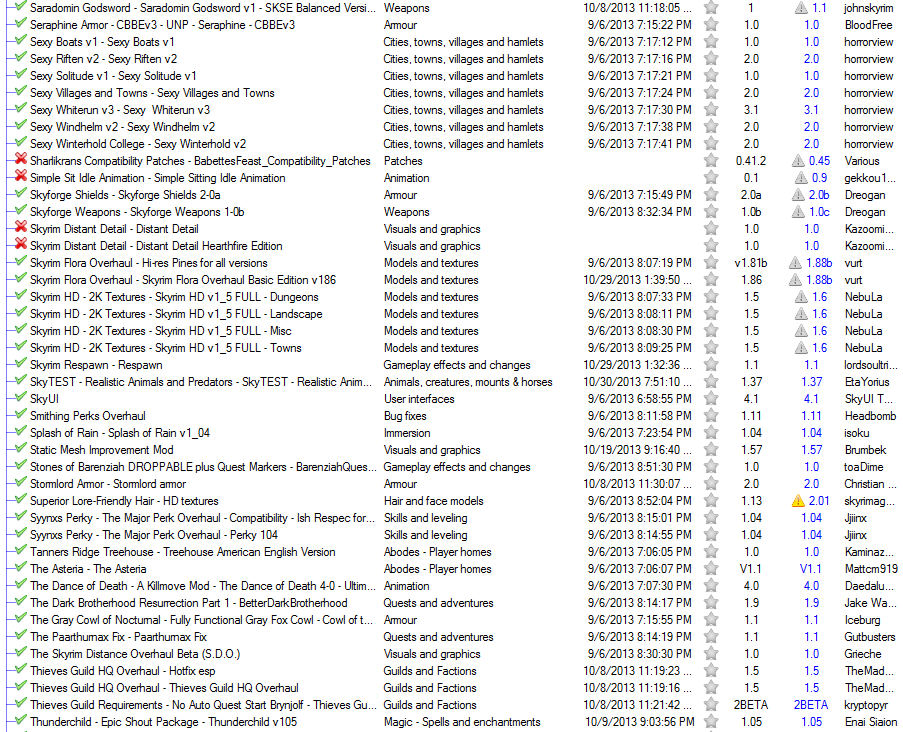Select the Sexy Villages and Towns mod
This screenshot has height=732, width=903.
pos(152,93)
